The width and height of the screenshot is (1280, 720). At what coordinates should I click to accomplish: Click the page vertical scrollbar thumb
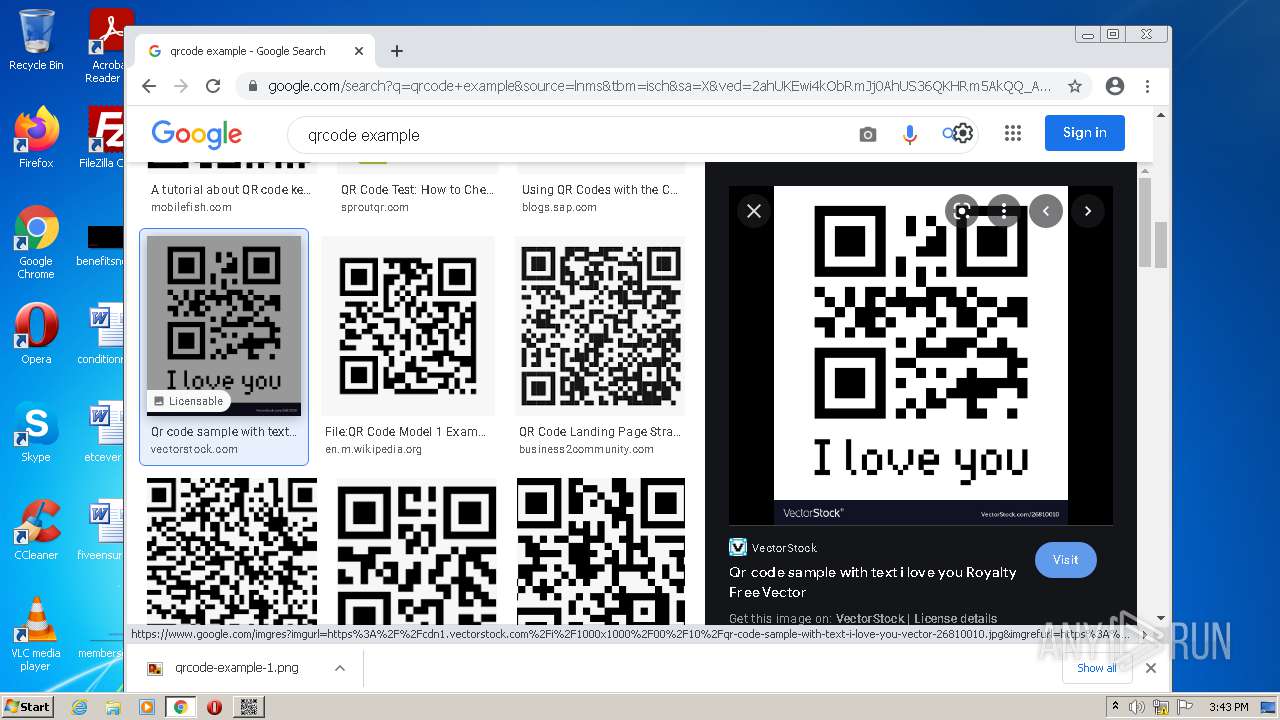(1160, 246)
